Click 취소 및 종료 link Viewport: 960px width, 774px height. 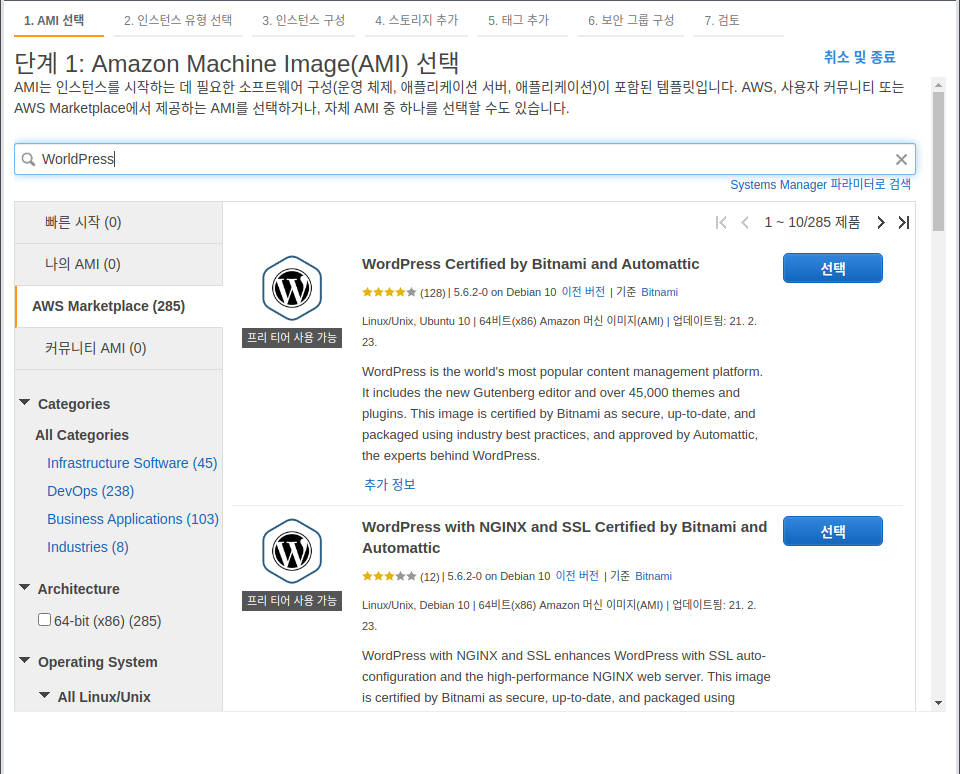[860, 57]
